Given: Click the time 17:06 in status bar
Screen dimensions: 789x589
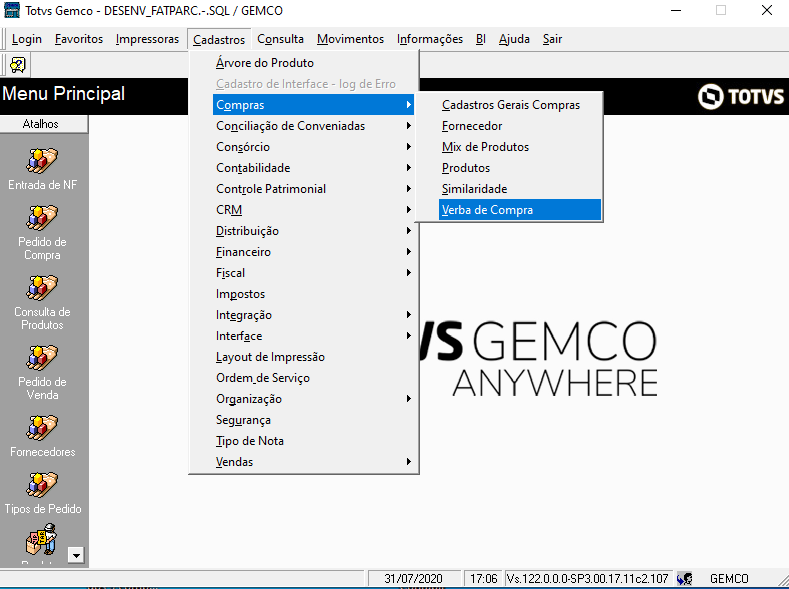Looking at the screenshot, I should (x=483, y=578).
